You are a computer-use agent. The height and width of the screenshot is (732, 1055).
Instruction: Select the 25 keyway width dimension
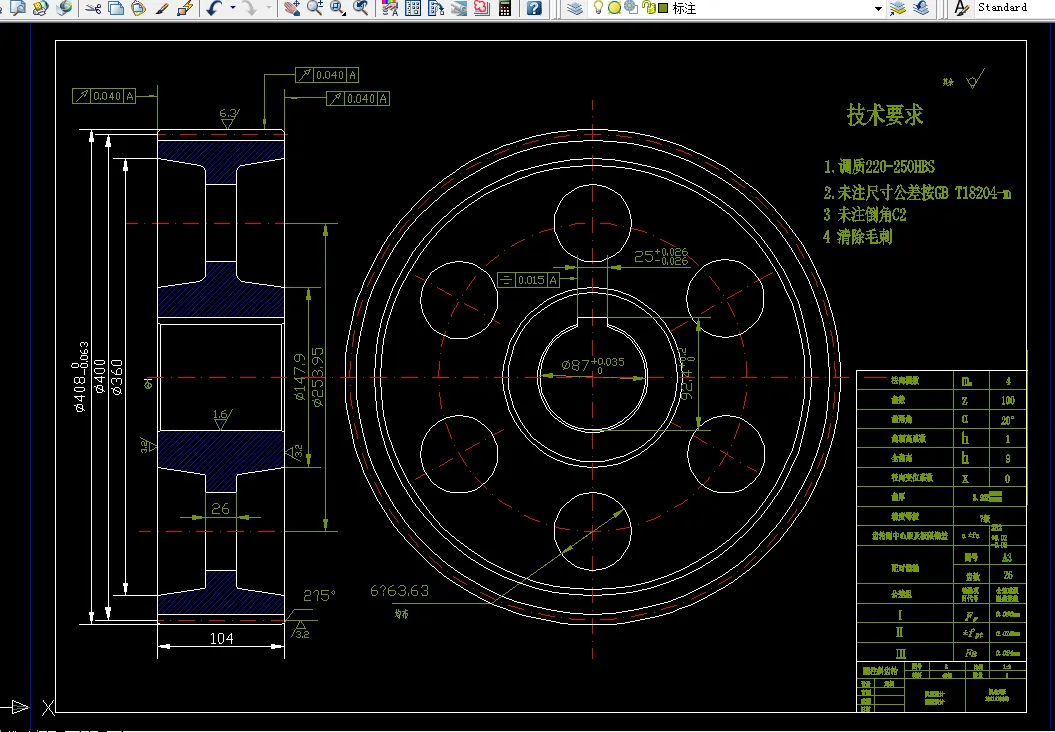coord(661,256)
